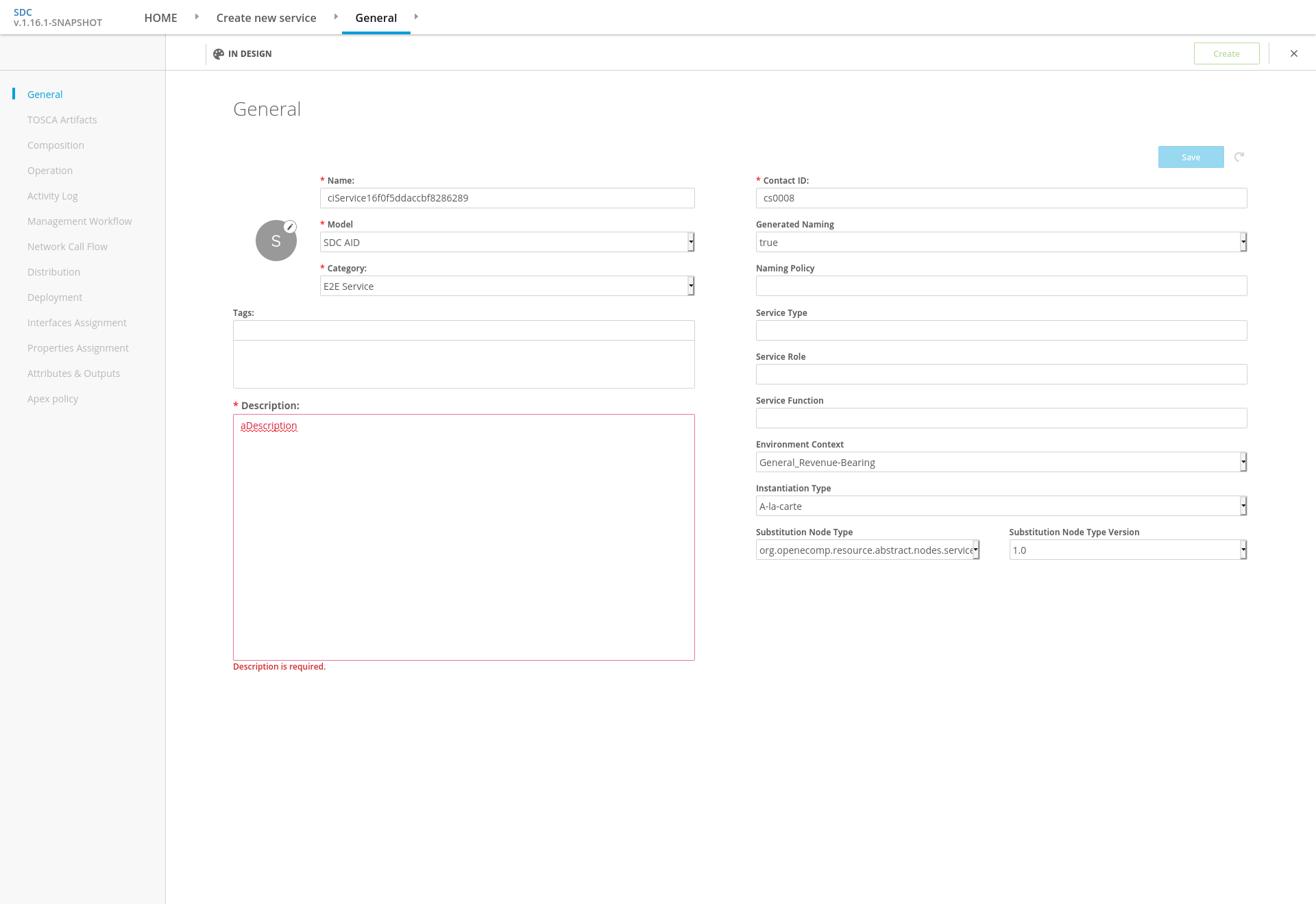Click the IN DESIGN palette status icon
1316x904 pixels.
pos(219,53)
